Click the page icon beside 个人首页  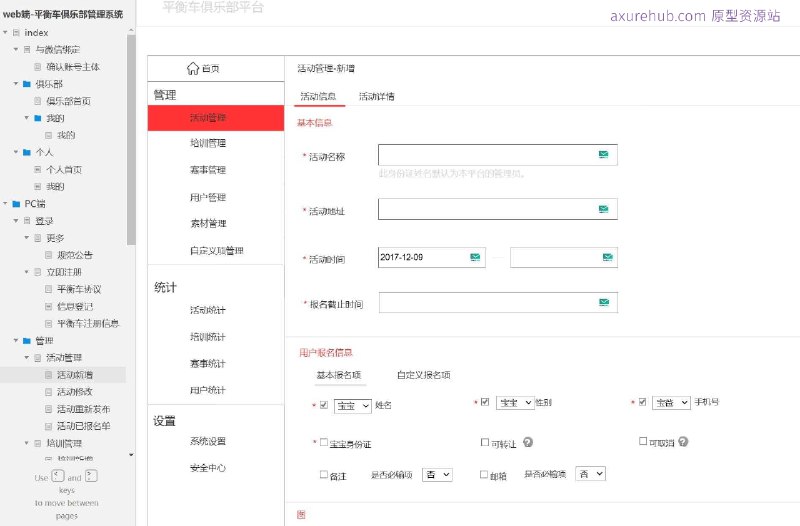(38, 169)
